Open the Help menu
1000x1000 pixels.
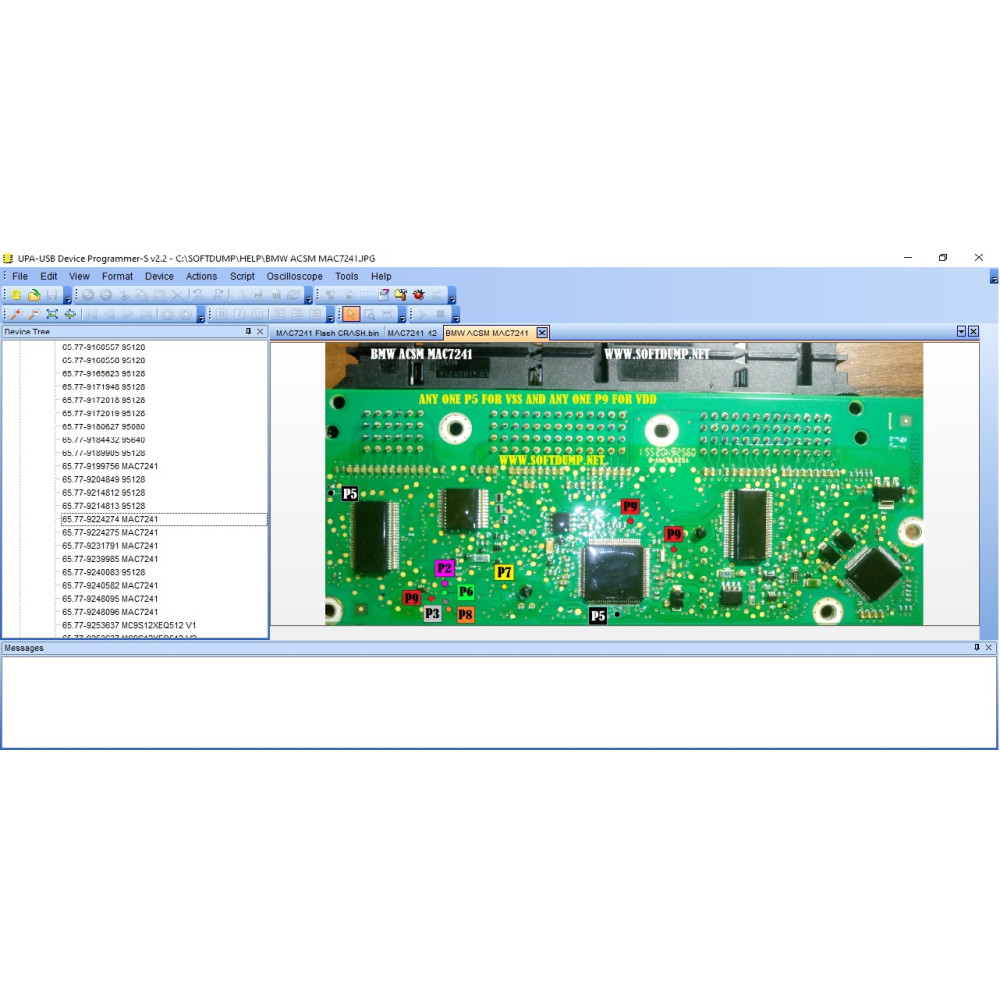pos(381,276)
